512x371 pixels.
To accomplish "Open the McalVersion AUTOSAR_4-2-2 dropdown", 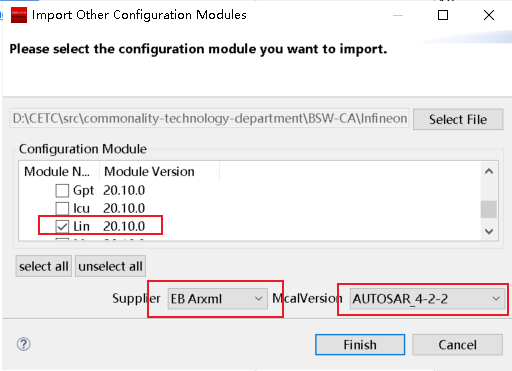I will [427, 299].
